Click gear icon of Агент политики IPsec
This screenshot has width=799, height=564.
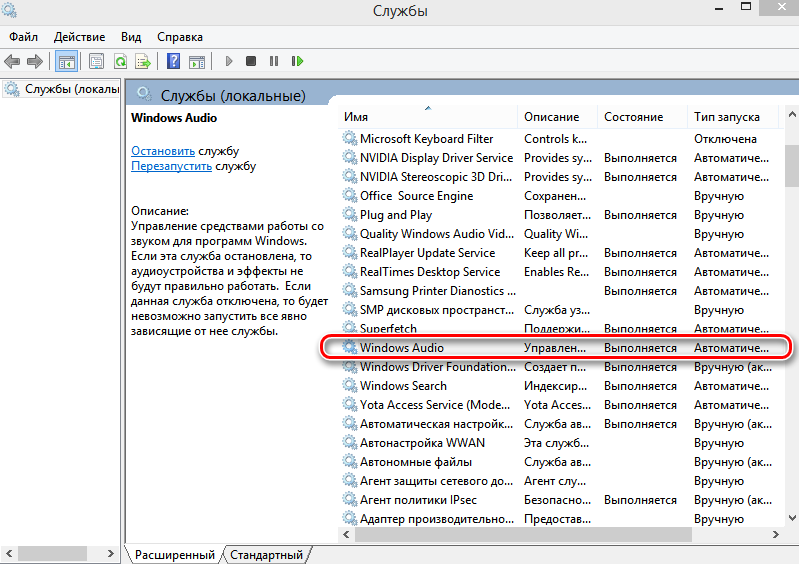point(350,500)
